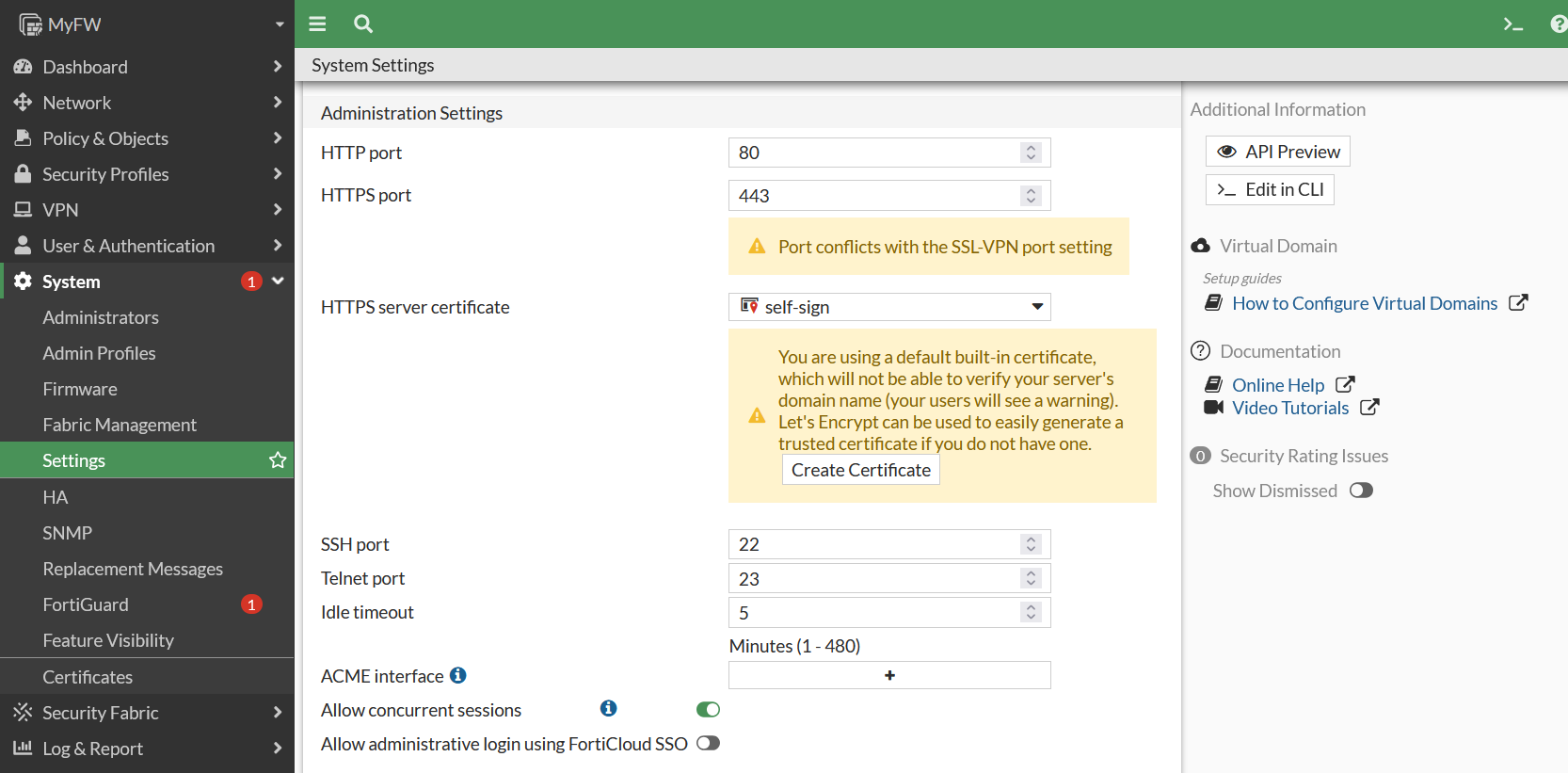Expand the Log & Report chevron
The image size is (1568, 773).
point(278,749)
